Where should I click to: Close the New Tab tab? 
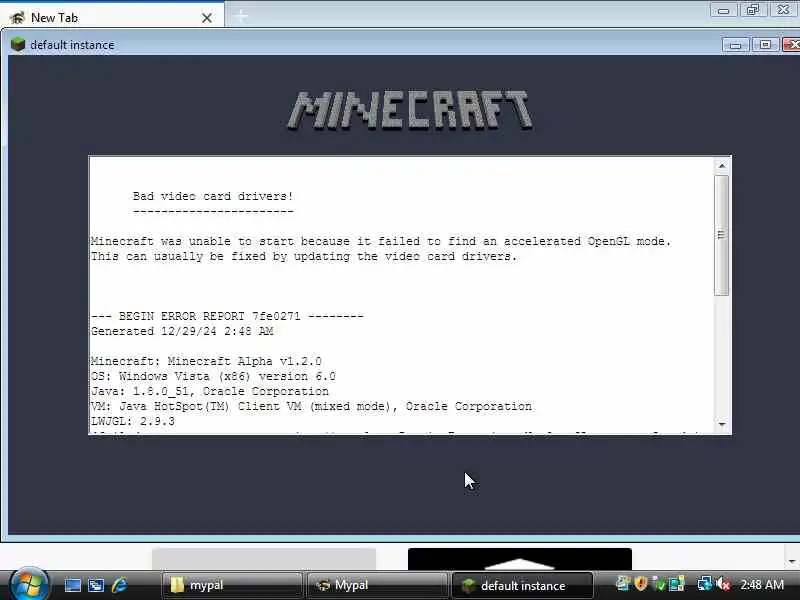(x=207, y=18)
